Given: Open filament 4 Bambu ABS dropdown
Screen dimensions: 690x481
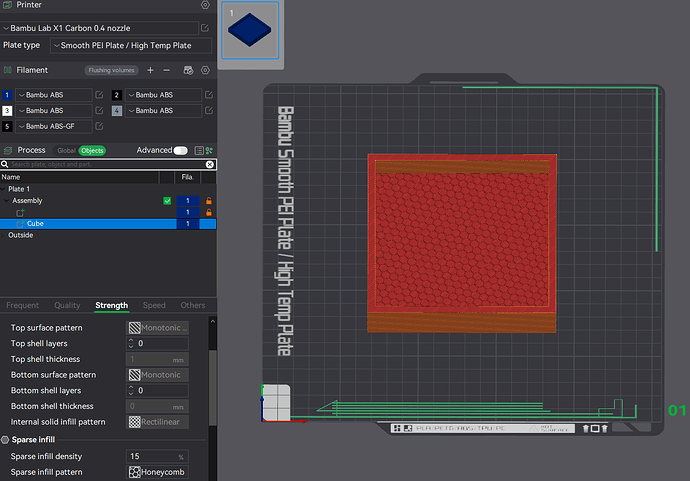Looking at the screenshot, I should pyautogui.click(x=164, y=110).
